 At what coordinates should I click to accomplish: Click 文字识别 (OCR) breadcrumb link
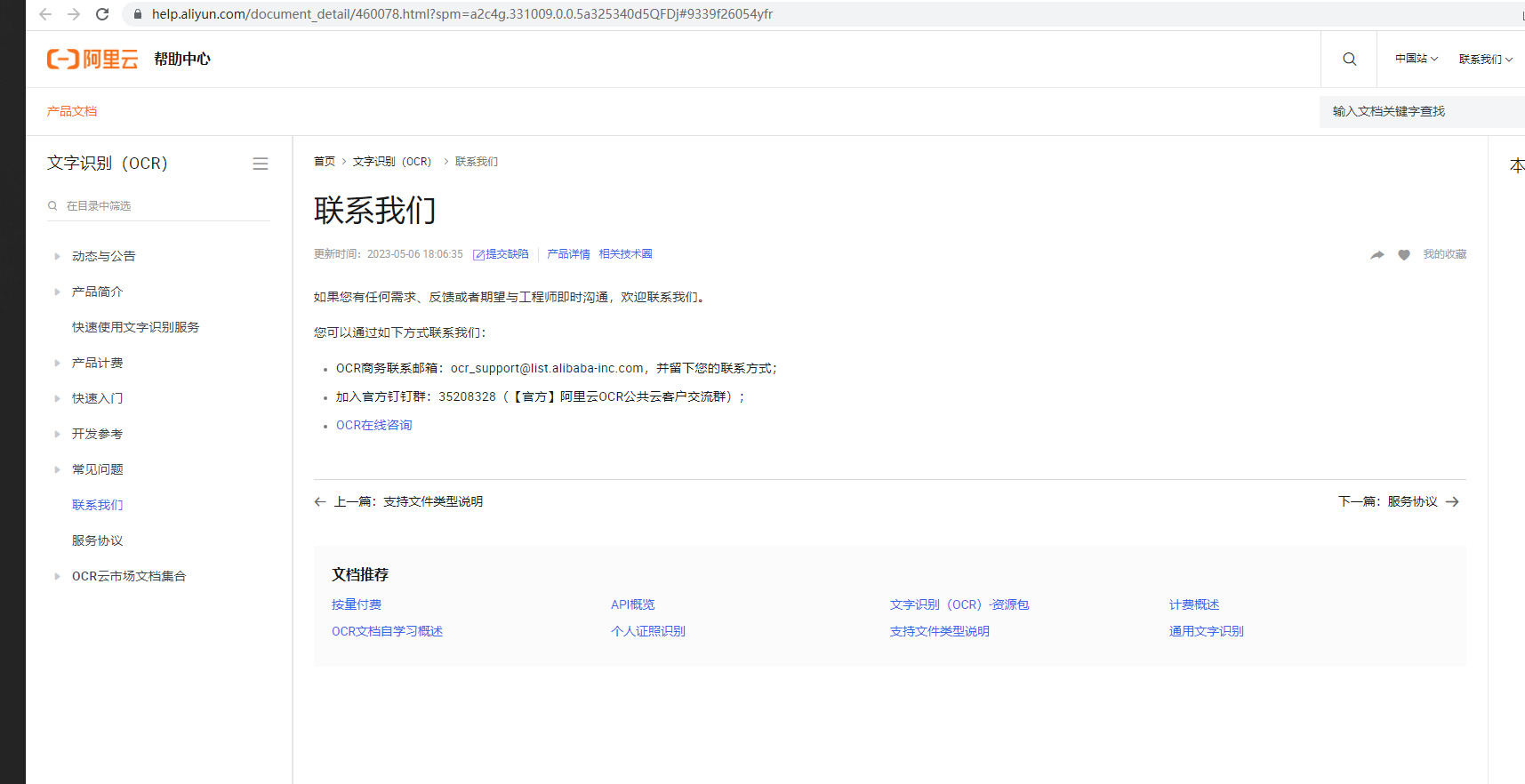pyautogui.click(x=392, y=162)
